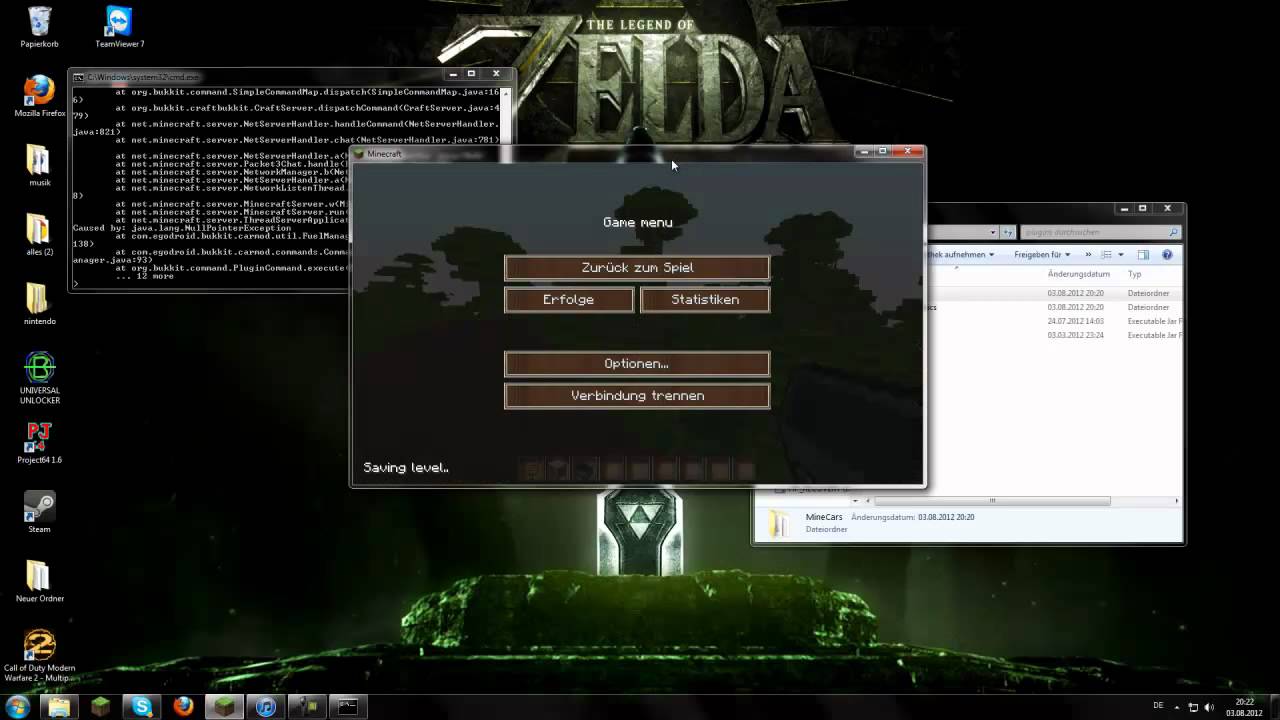Open the Windows Start menu orb
Viewport: 1280px width, 720px height.
(x=17, y=707)
